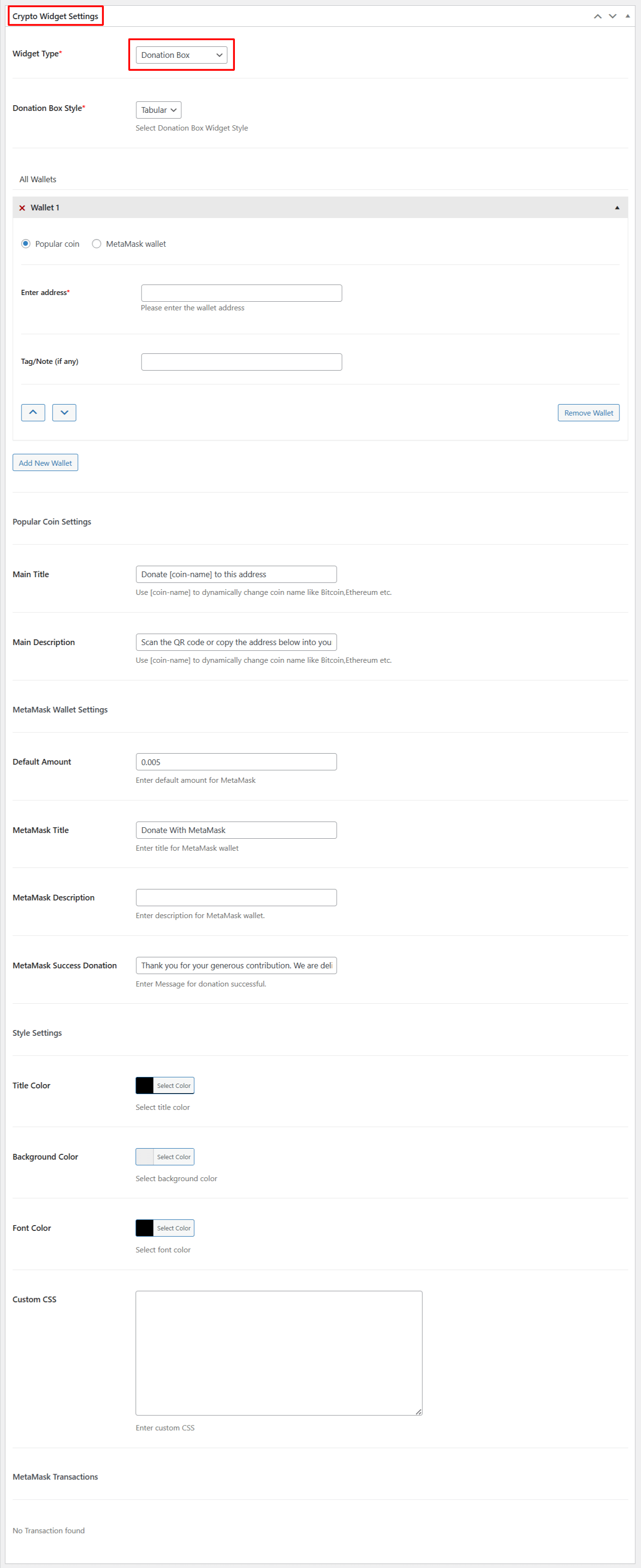Collapse the Wallet 1 section triangle
641x1568 pixels.
(x=617, y=208)
